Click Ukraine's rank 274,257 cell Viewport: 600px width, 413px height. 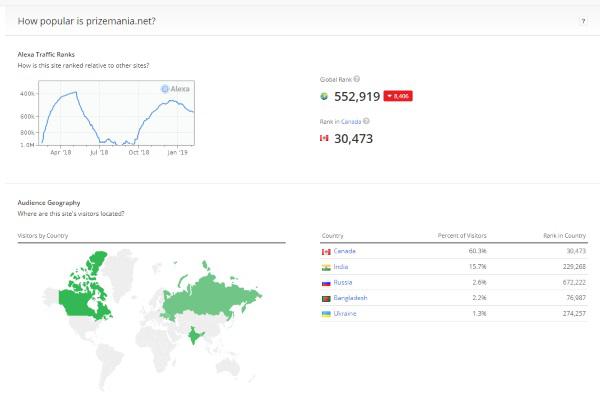(574, 313)
